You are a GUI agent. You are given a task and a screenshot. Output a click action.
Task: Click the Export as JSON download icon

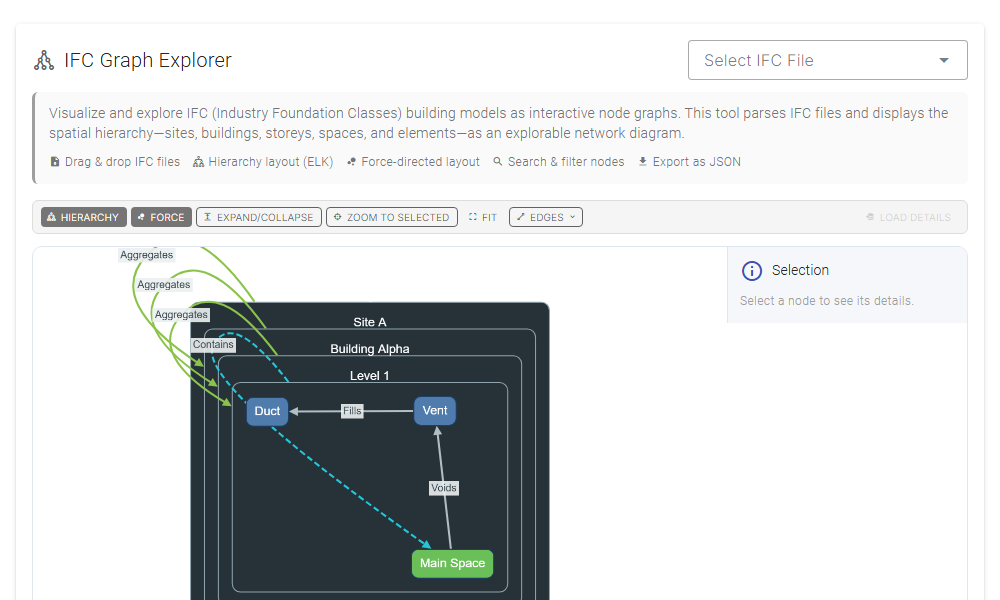(x=641, y=161)
